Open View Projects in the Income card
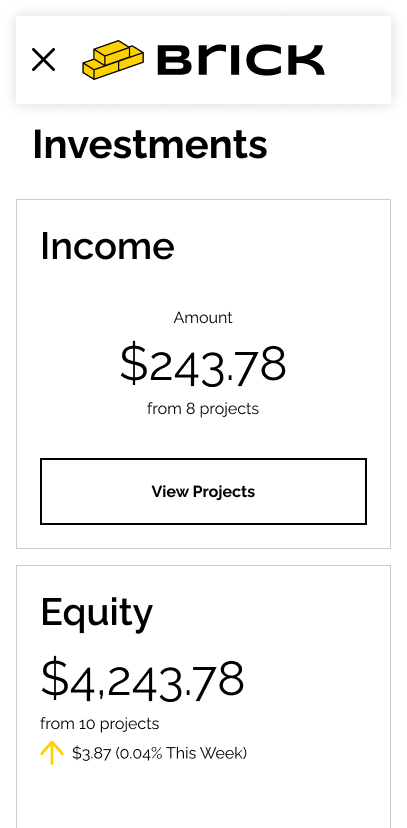 [203, 491]
